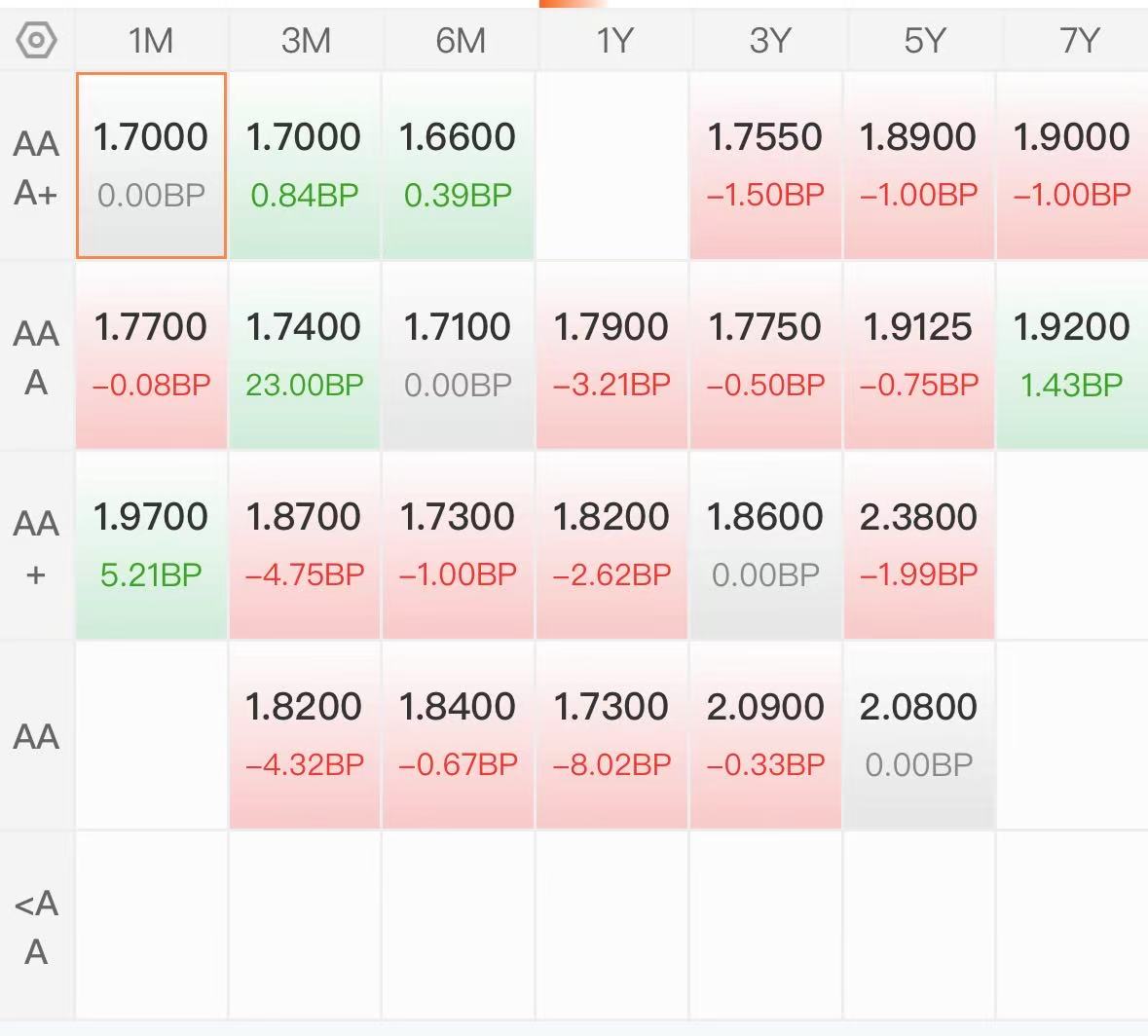Select AAA+ 6M cell valued 1.6600
Viewport: 1148px width, 1036px height.
pyautogui.click(x=458, y=166)
